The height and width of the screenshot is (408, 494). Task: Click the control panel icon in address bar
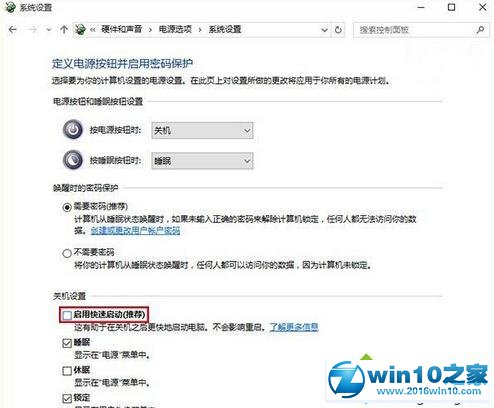tap(80, 30)
